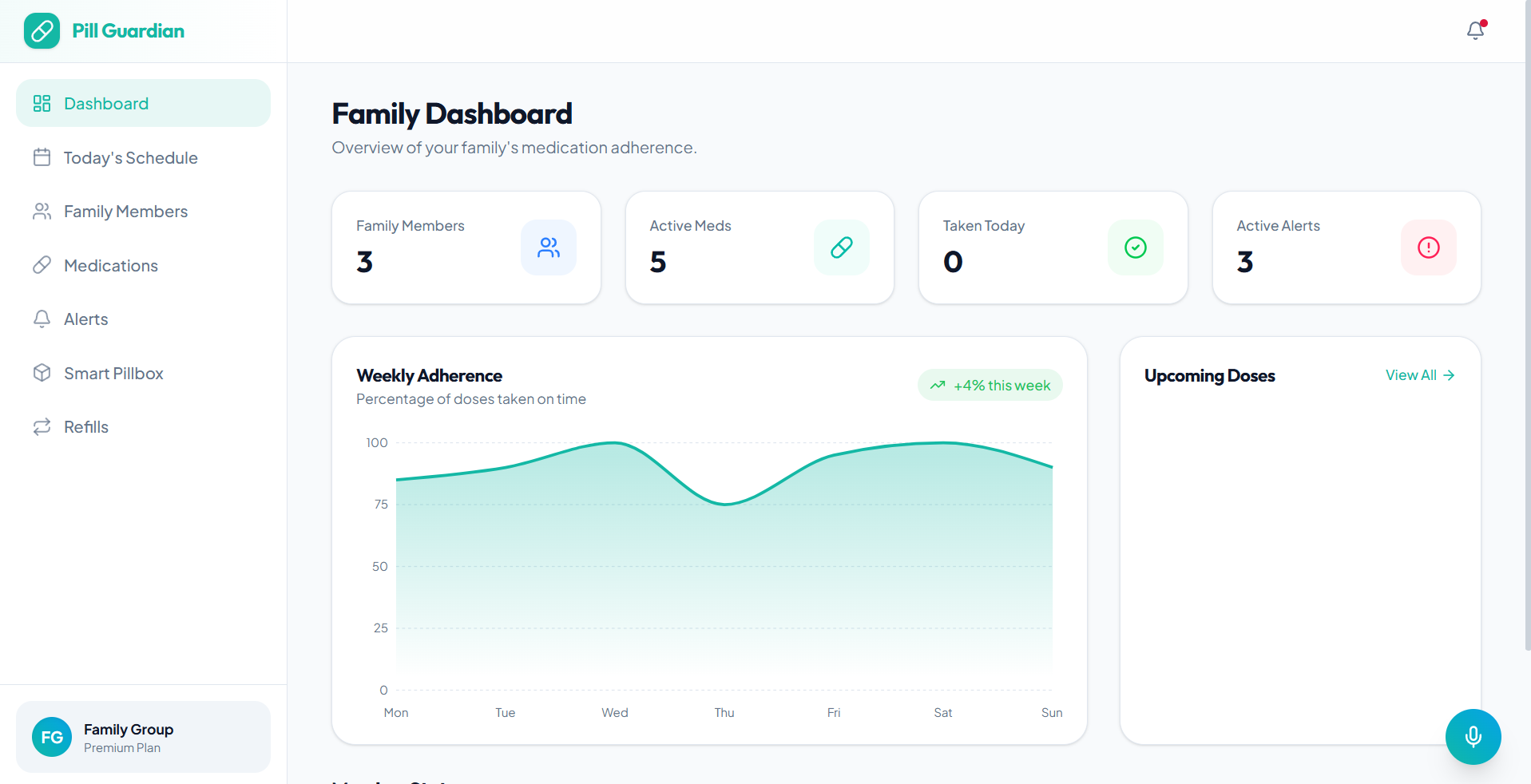Click the Mon label on the chart axis
Screen dimensions: 1531x784
pos(396,713)
